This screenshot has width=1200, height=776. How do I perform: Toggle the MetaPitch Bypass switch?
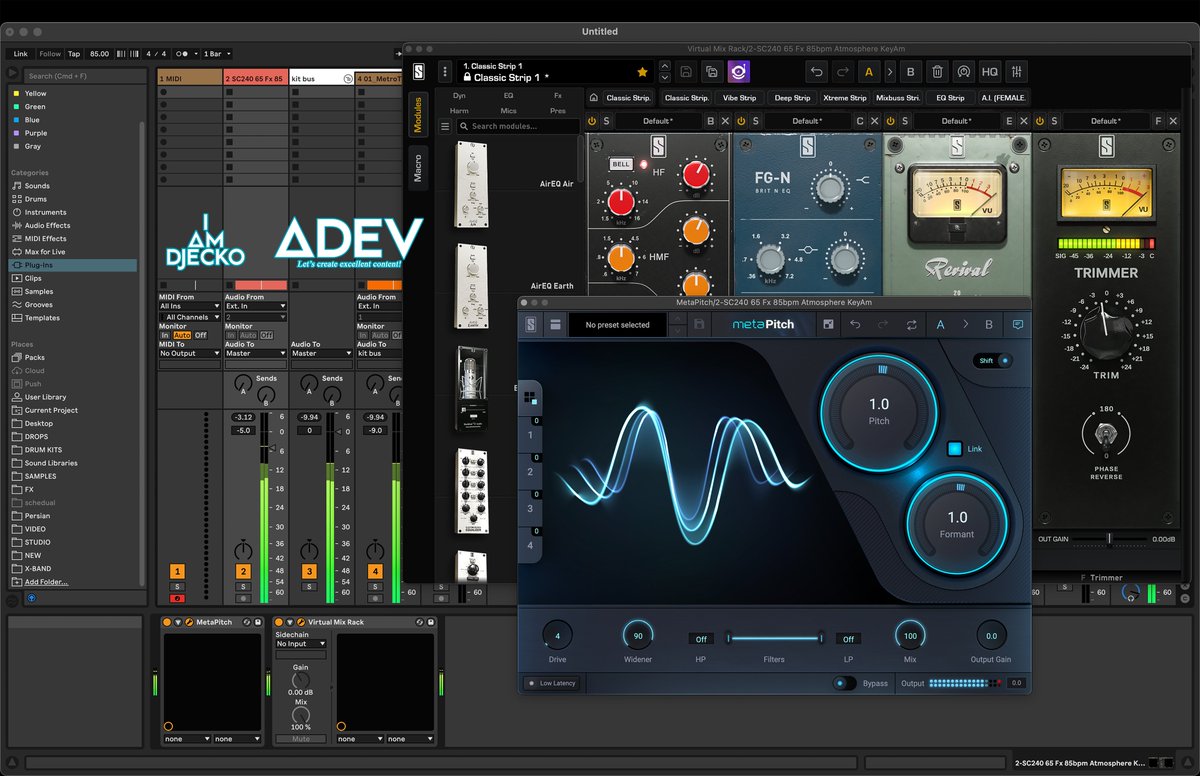pyautogui.click(x=845, y=683)
